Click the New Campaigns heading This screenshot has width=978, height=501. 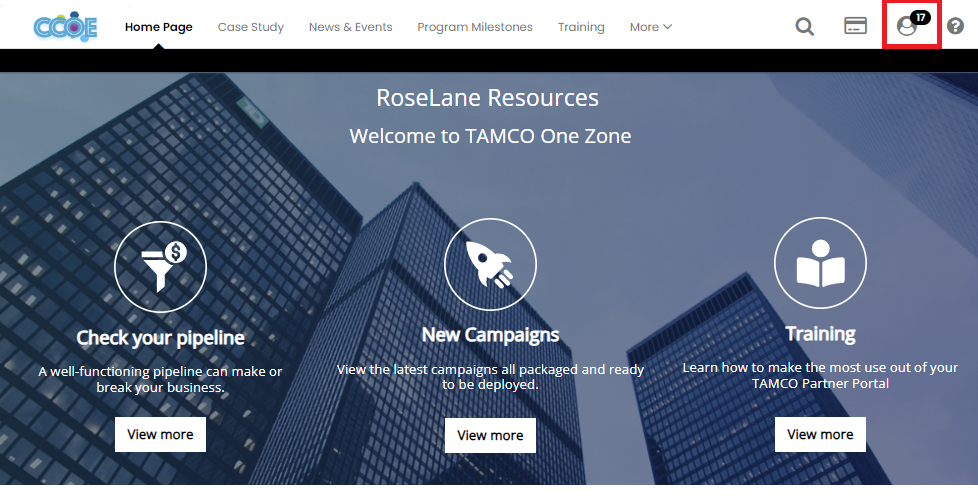[x=490, y=334]
